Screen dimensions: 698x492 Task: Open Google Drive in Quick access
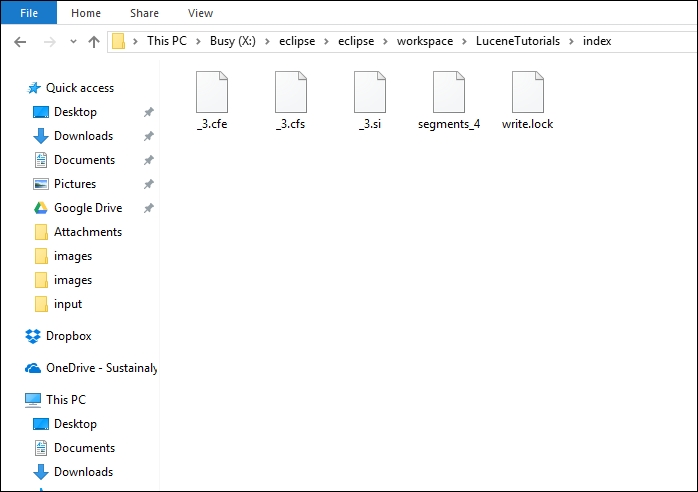(x=87, y=208)
